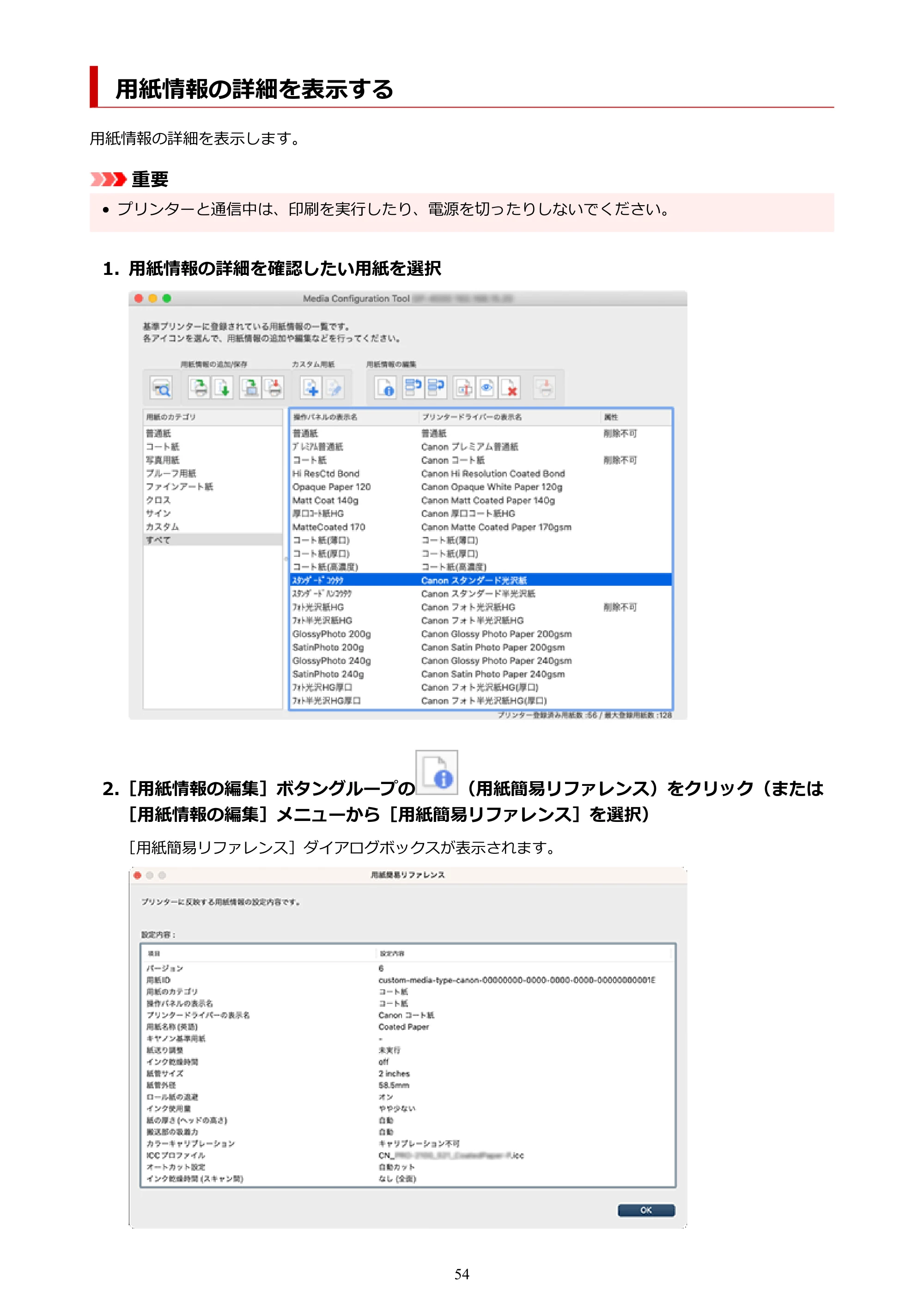Select 普通紙 in the paper category list
The width and height of the screenshot is (924, 1307).
tap(213, 433)
